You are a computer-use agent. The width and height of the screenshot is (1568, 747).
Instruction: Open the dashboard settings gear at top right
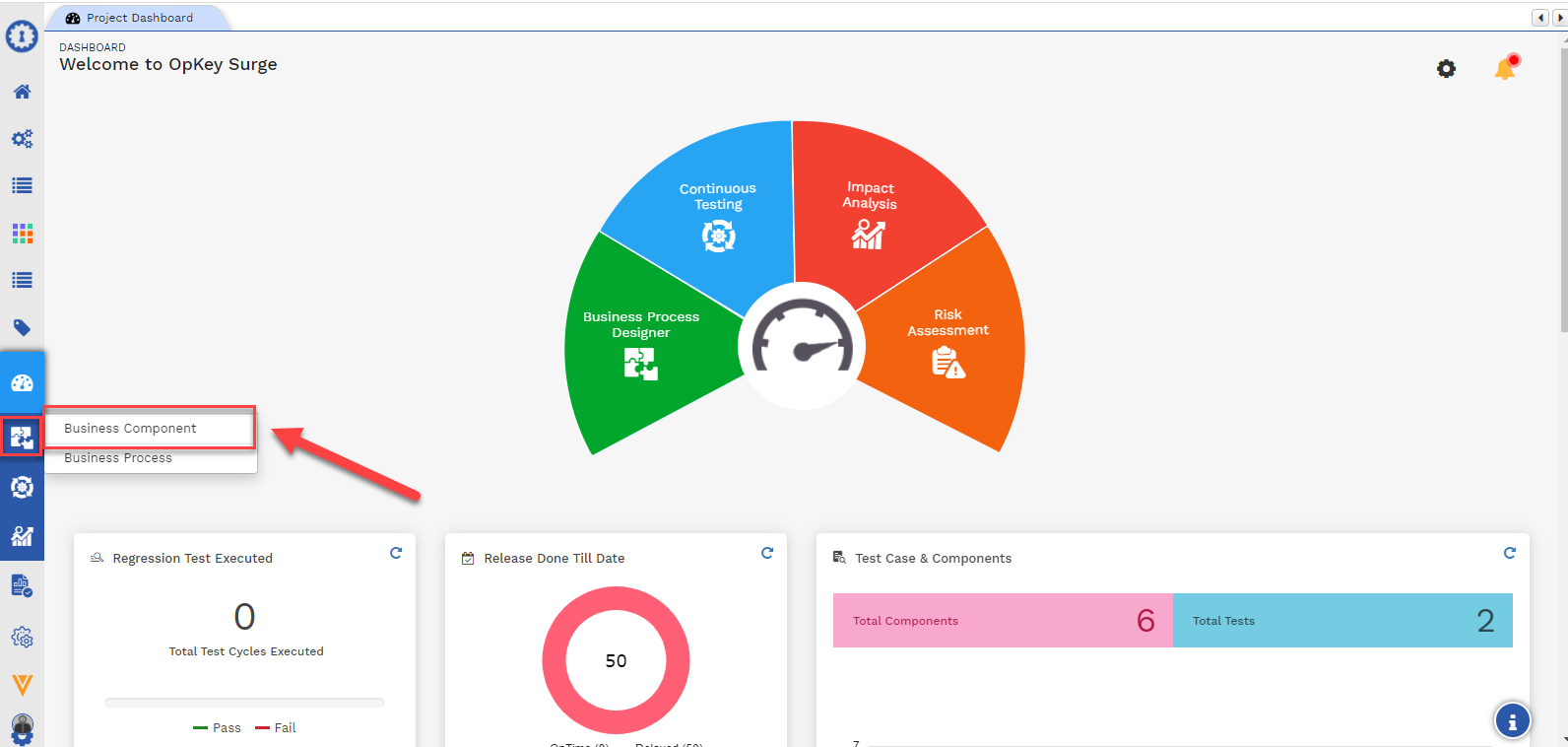(1446, 69)
